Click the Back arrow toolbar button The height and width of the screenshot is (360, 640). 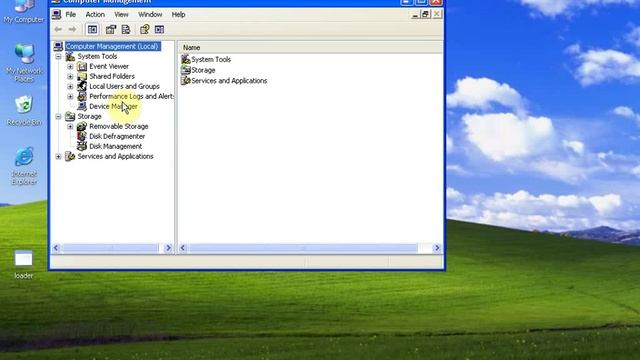click(58, 29)
